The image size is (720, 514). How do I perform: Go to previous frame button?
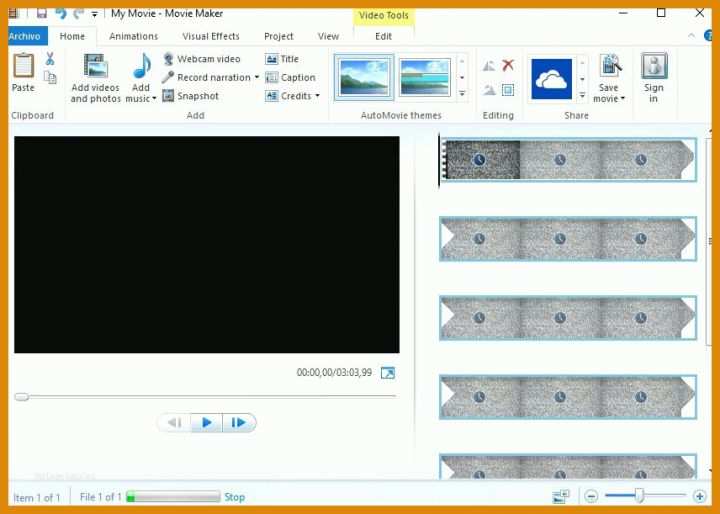175,422
